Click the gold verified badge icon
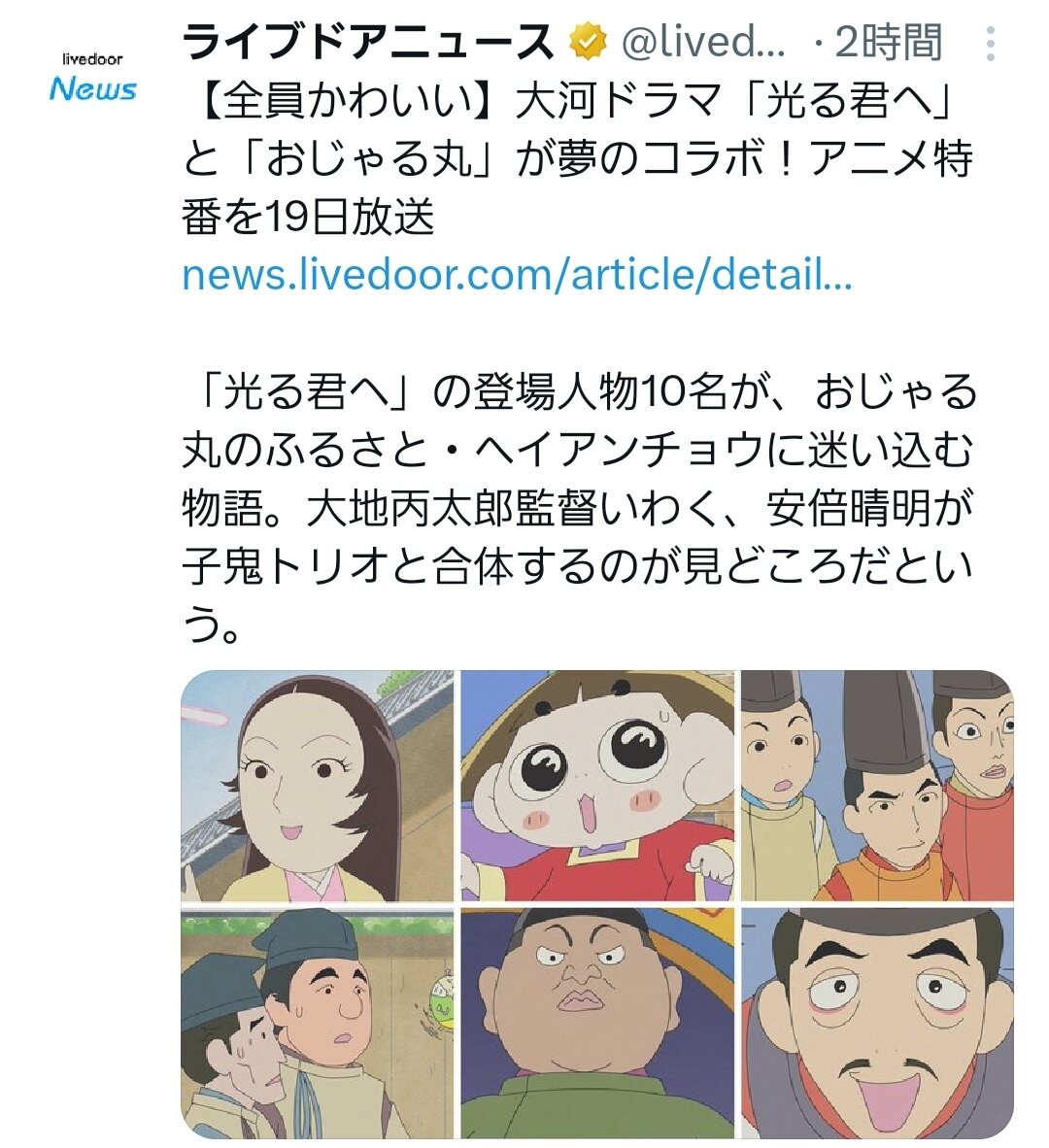This screenshot has width=1049, height=1148. pyautogui.click(x=588, y=42)
